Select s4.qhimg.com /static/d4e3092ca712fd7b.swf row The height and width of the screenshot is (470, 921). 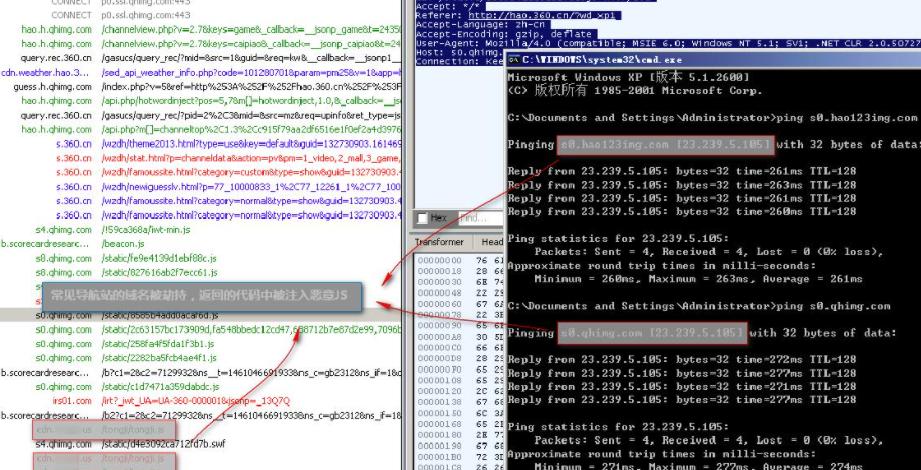pyautogui.click(x=201, y=444)
